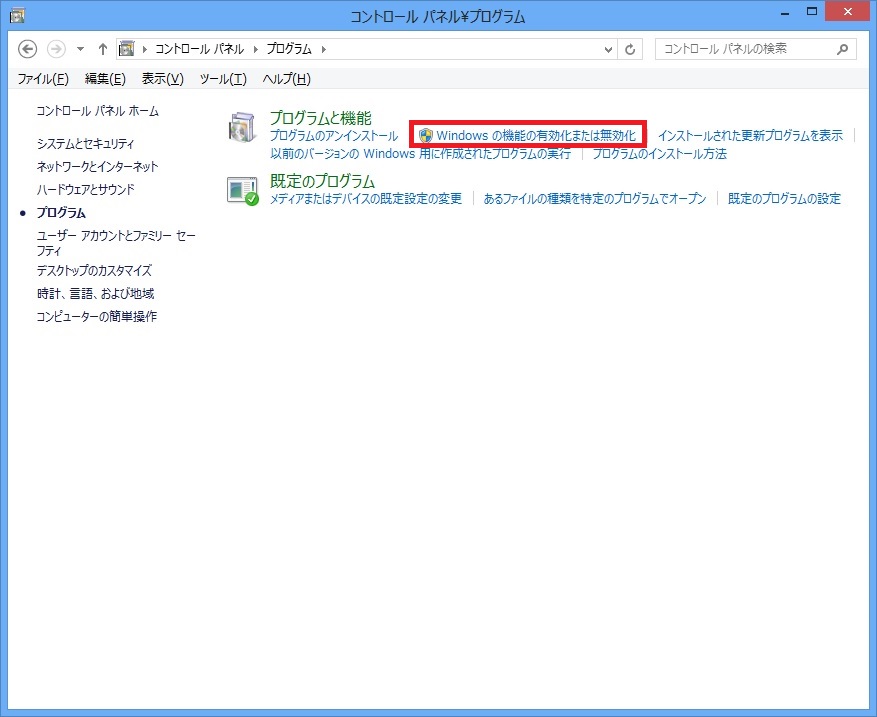
Task: Open デスクトップのカスタマイズ in sidebar
Action: coord(94,271)
